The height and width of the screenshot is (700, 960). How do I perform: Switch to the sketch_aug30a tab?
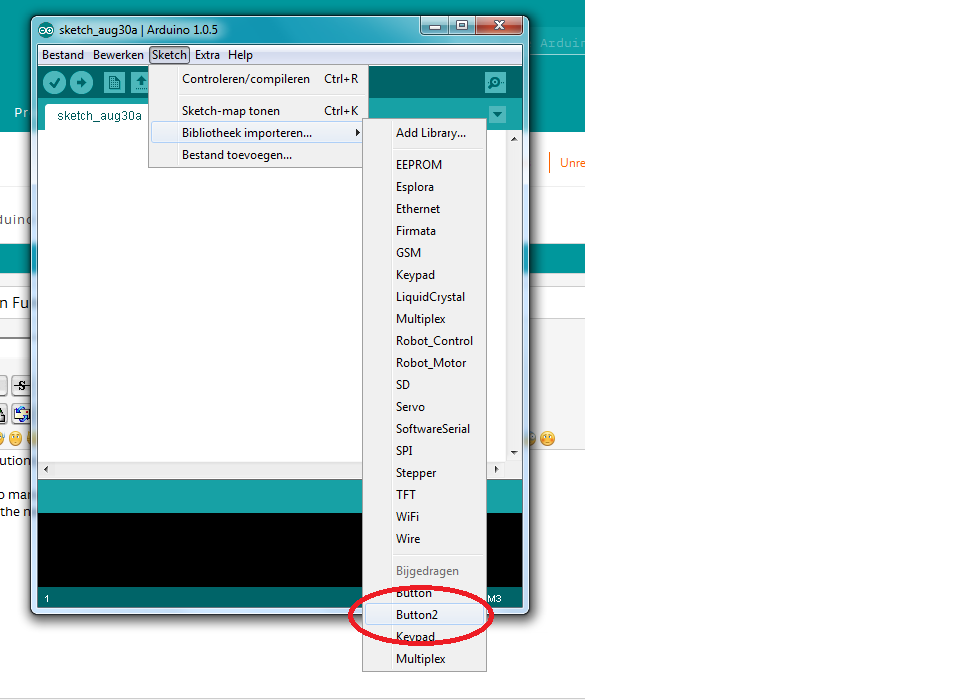click(95, 115)
